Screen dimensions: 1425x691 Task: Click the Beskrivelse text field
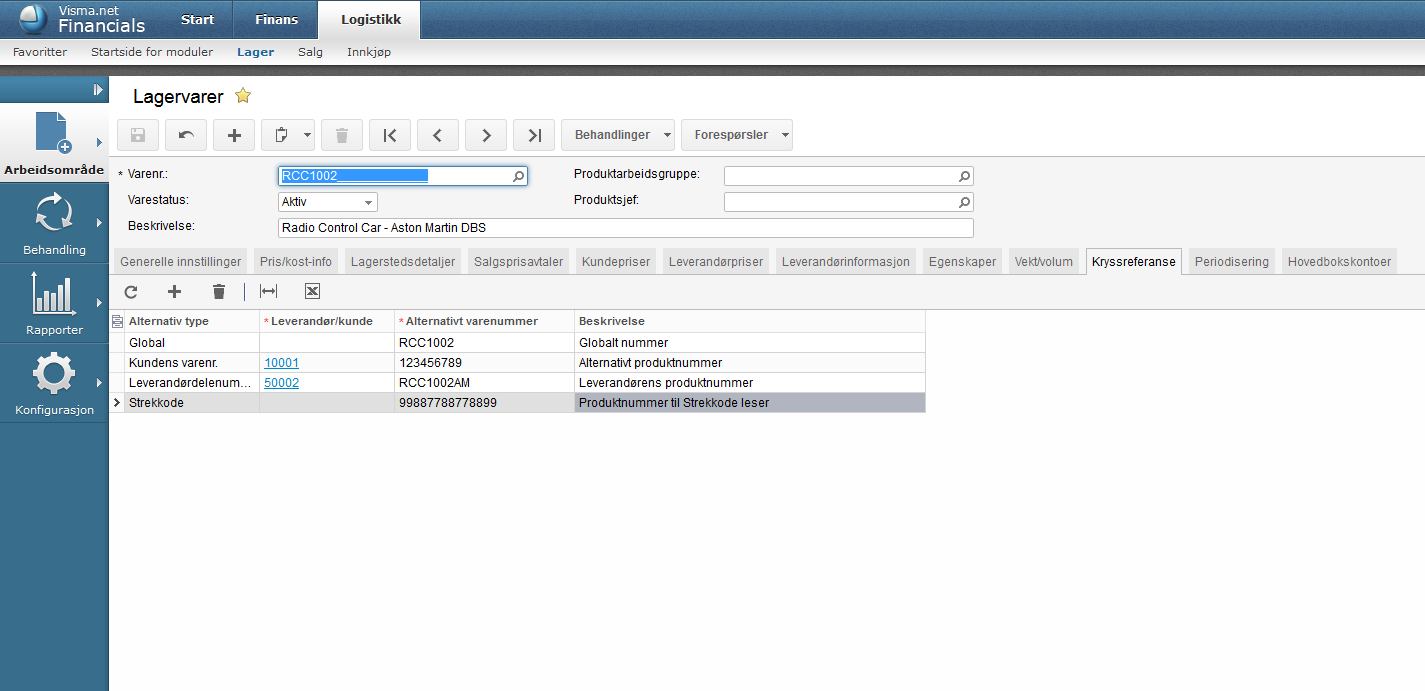(x=626, y=228)
